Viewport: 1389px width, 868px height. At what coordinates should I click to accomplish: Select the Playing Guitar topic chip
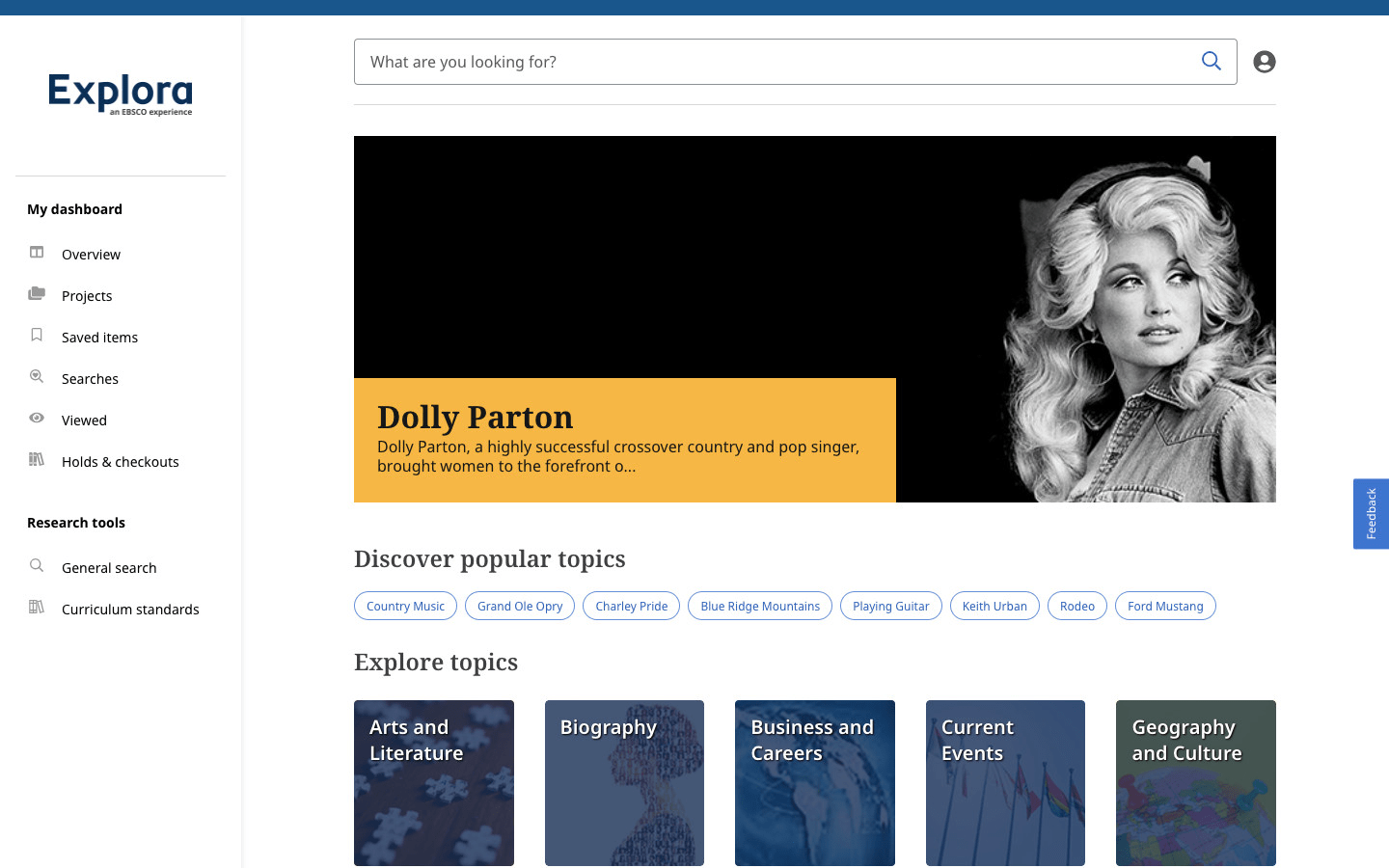[891, 606]
